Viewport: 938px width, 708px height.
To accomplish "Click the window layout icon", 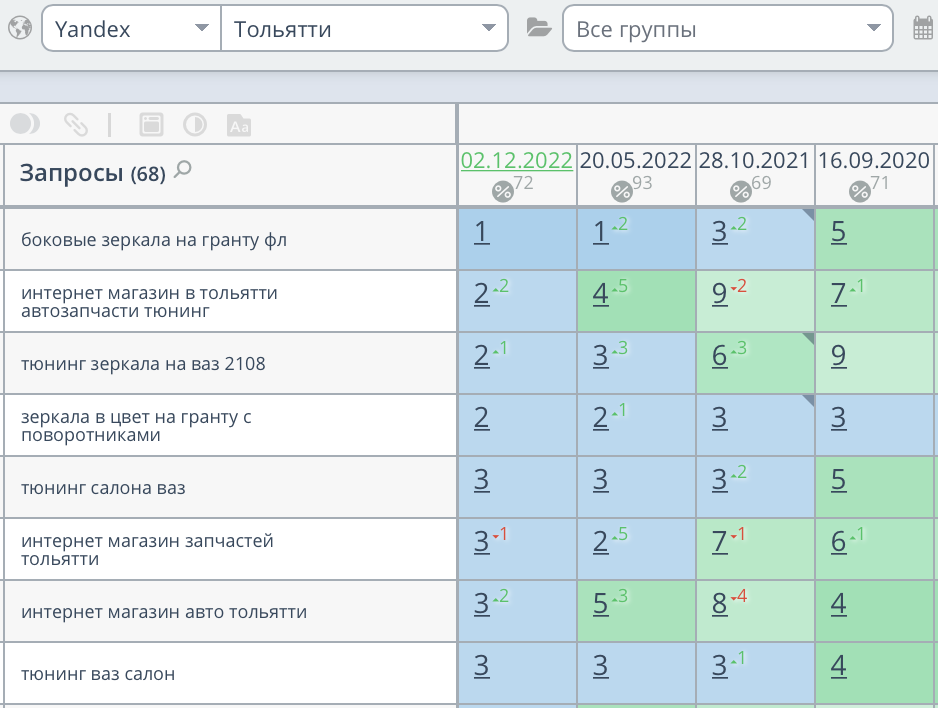I will [151, 124].
